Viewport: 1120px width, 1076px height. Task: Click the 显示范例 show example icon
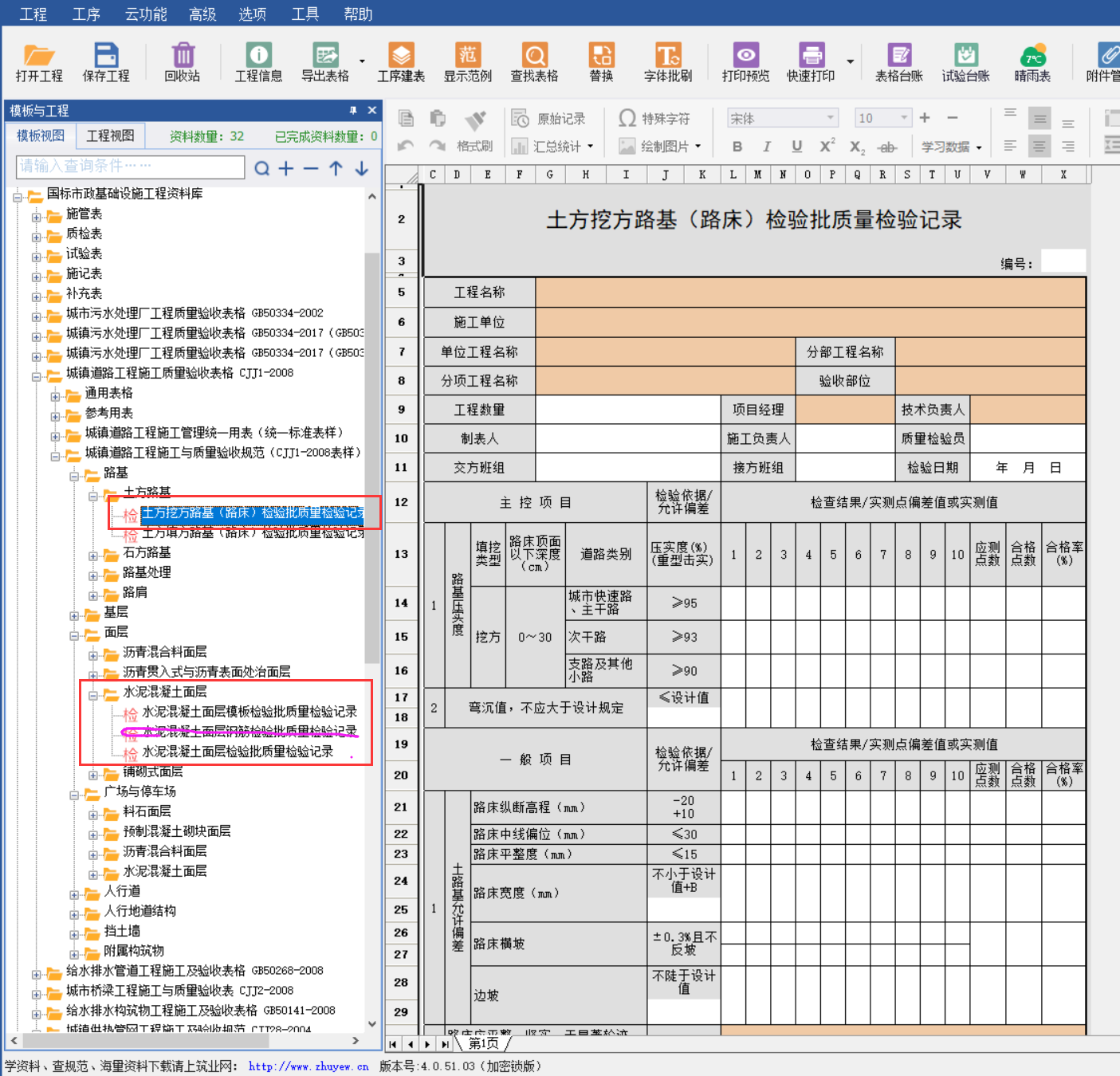[x=468, y=62]
